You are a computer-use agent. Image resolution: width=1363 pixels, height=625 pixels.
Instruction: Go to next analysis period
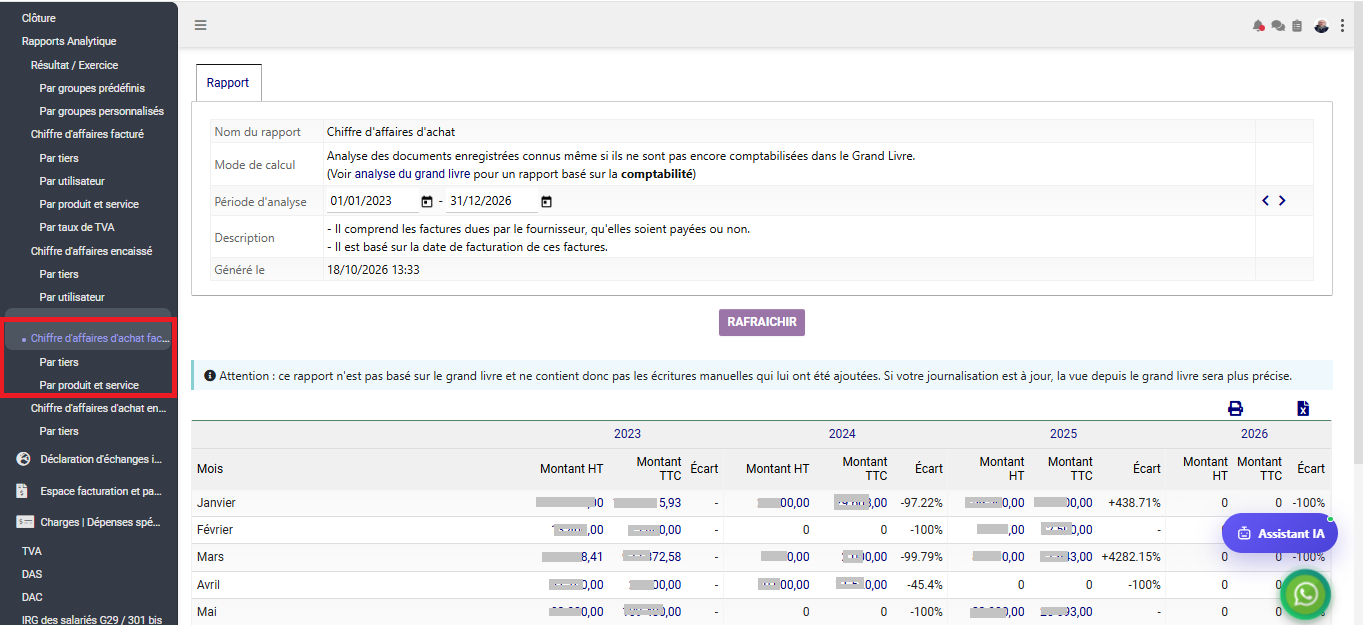[1282, 200]
